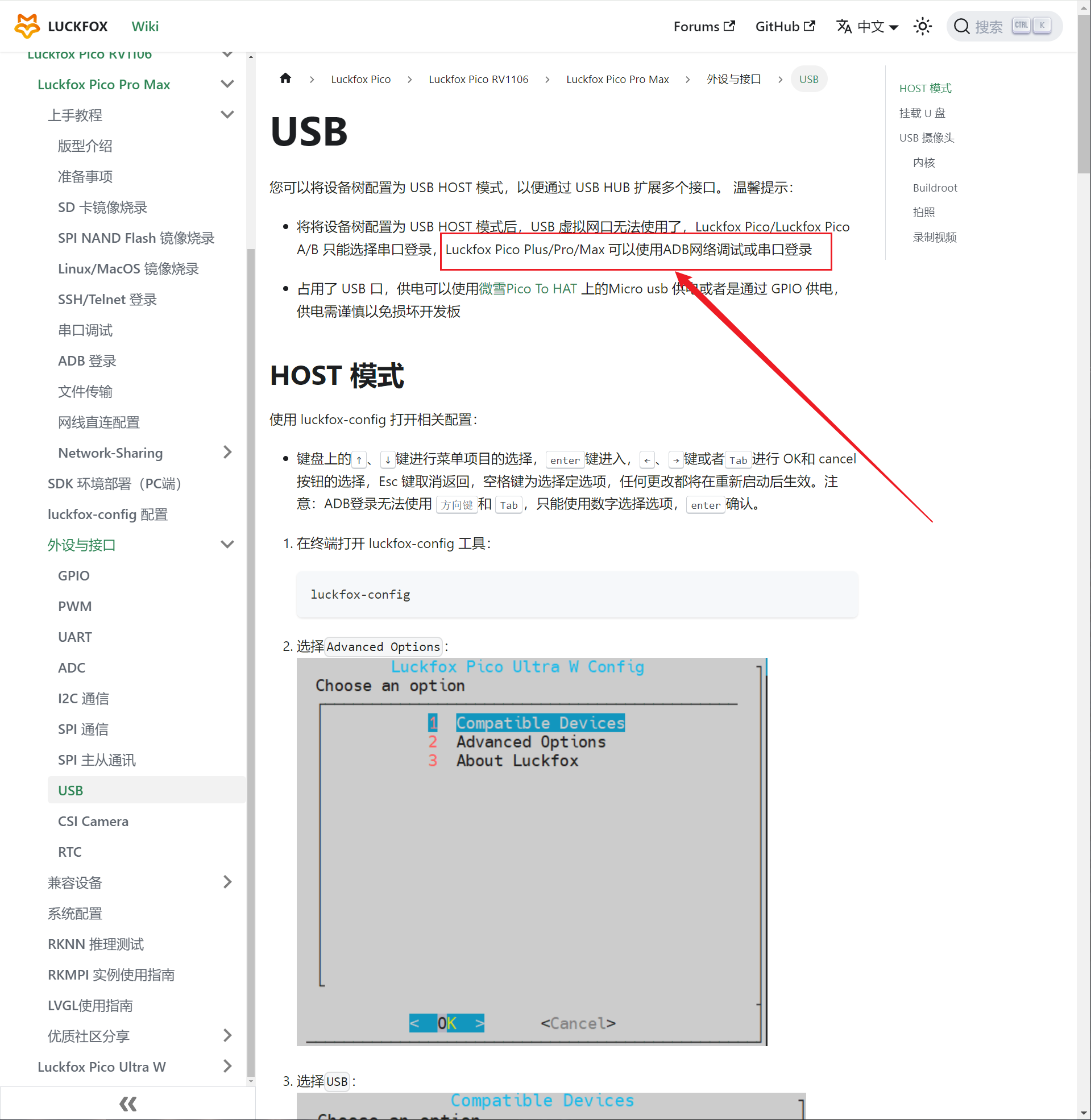The width and height of the screenshot is (1091, 1120).
Task: Open SDK 环境部署（PC端）page
Action: pyautogui.click(x=115, y=483)
